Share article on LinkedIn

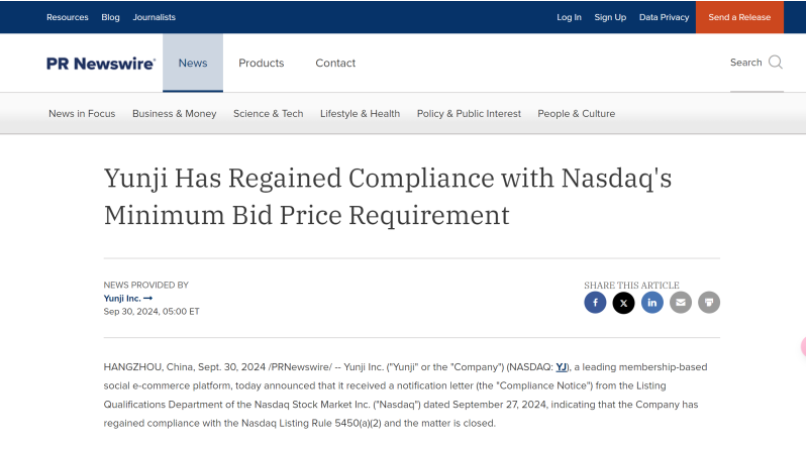point(652,302)
